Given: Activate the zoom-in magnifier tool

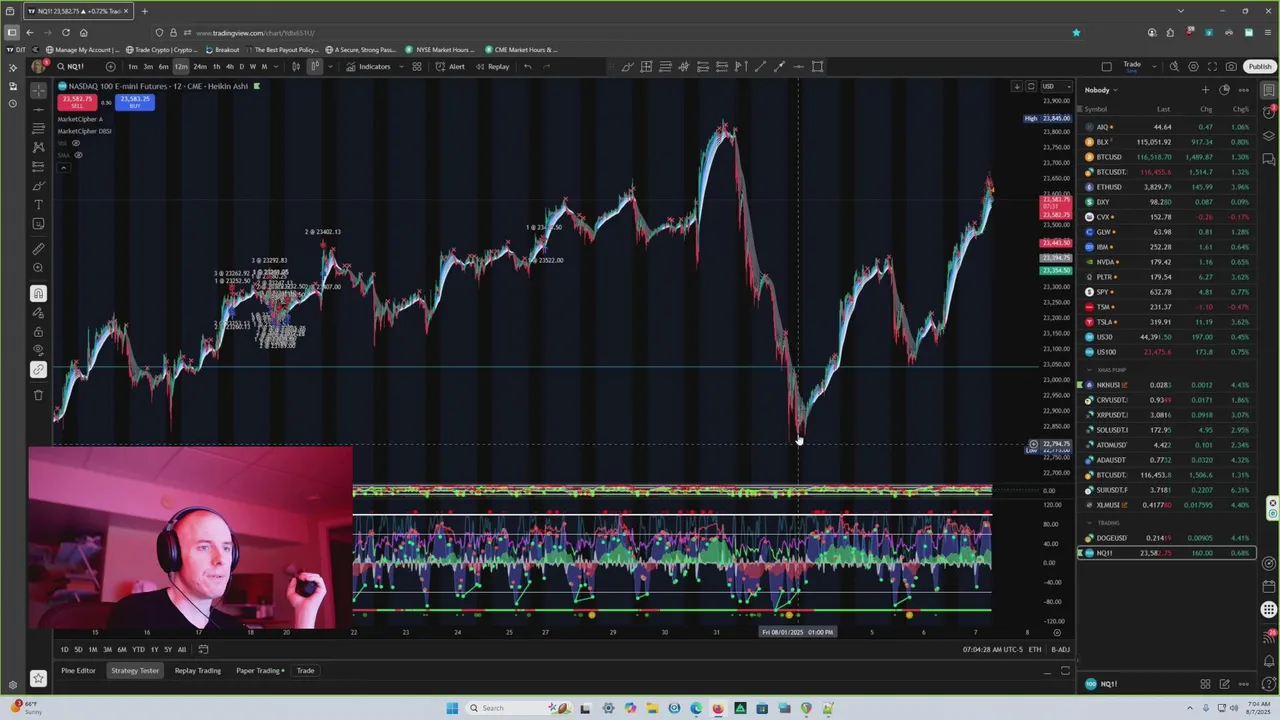Looking at the screenshot, I should click(38, 268).
